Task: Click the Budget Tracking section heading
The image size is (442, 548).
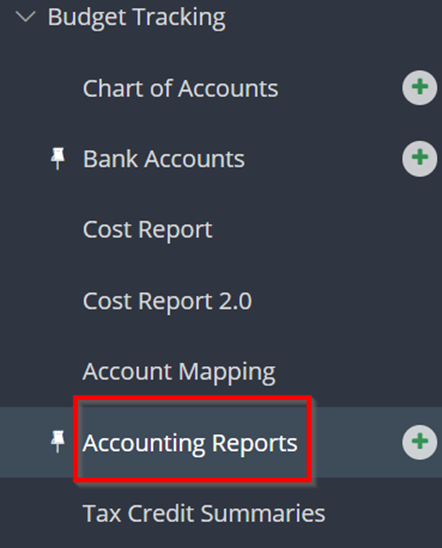Action: pos(137,18)
